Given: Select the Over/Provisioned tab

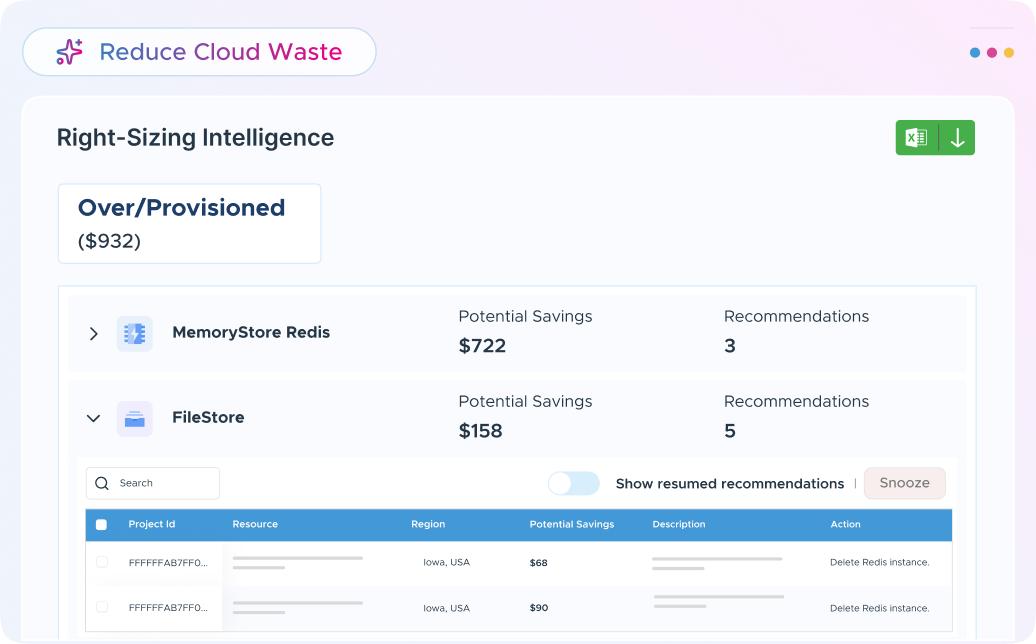Looking at the screenshot, I should click(189, 223).
